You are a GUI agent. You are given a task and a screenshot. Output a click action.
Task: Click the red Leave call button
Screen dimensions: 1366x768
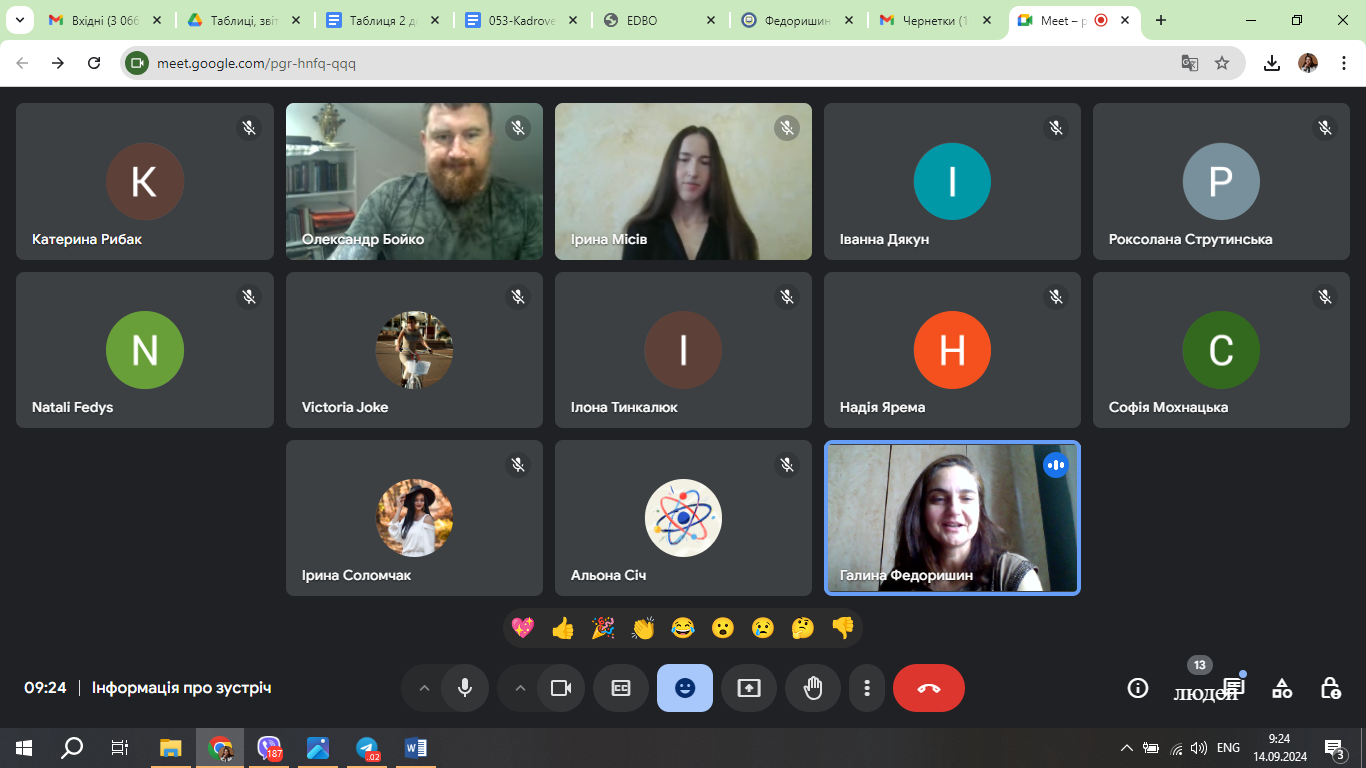coord(928,688)
